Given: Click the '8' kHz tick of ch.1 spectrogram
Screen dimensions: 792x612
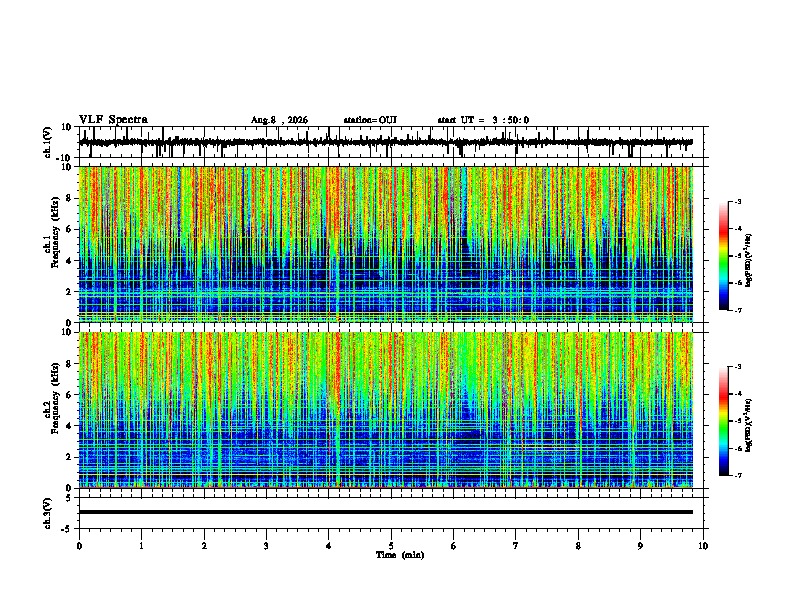Looking at the screenshot, I should (x=71, y=198).
